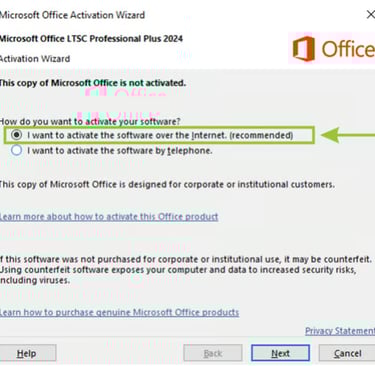The height and width of the screenshot is (366, 375).
Task: Click the 'LTSC Professional Plus 2024' product heading
Action: point(91,38)
